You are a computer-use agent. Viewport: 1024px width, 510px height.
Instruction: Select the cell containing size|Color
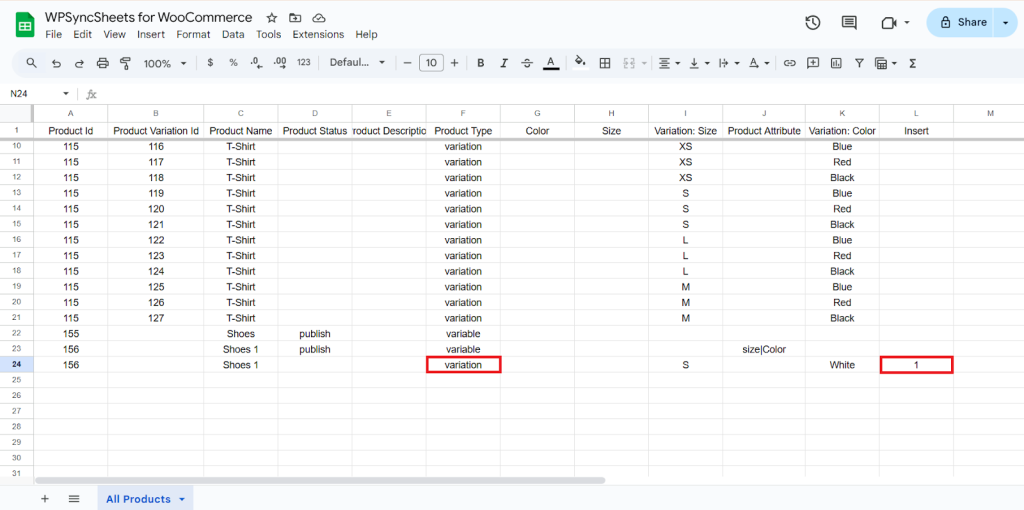tap(764, 349)
